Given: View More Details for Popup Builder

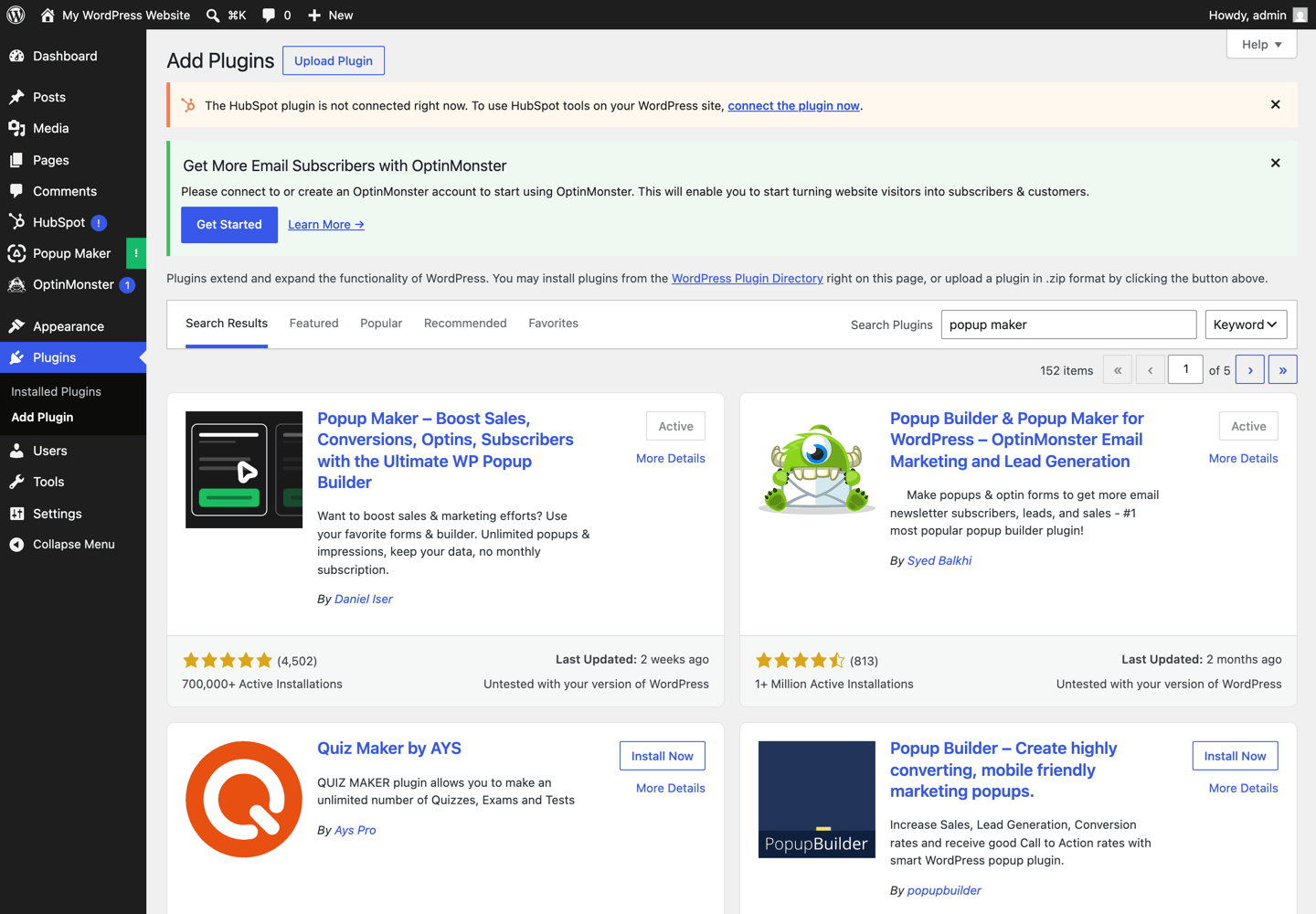Looking at the screenshot, I should 1243,789.
